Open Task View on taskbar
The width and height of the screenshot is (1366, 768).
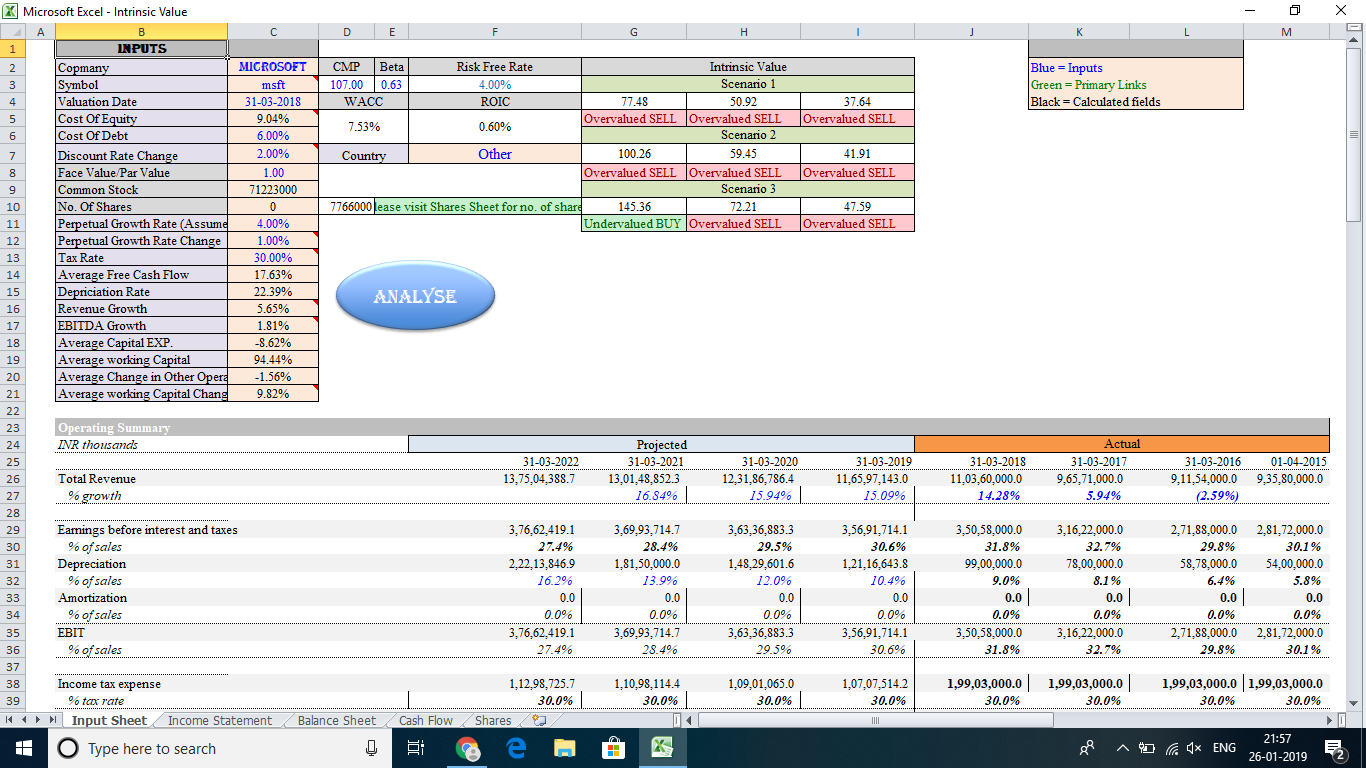pos(417,748)
